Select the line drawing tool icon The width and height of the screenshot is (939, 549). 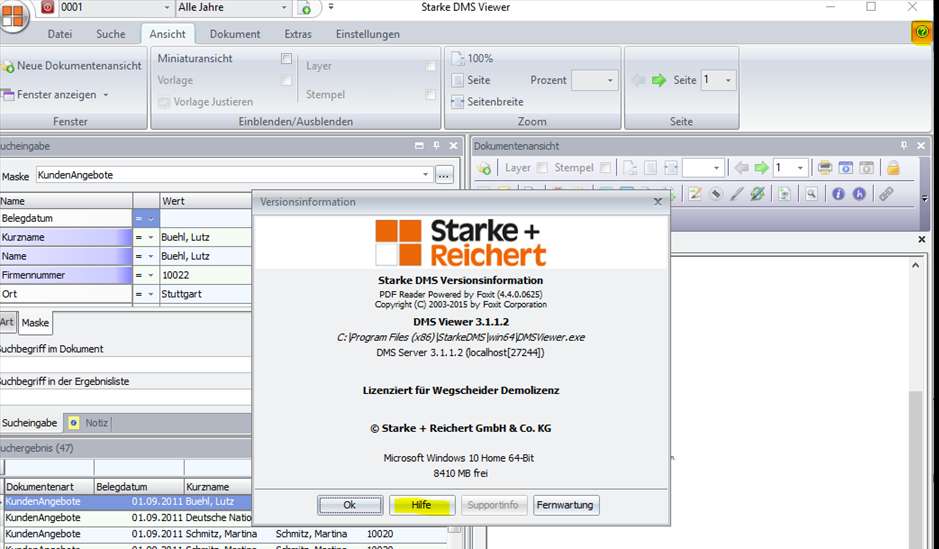pyautogui.click(x=737, y=194)
